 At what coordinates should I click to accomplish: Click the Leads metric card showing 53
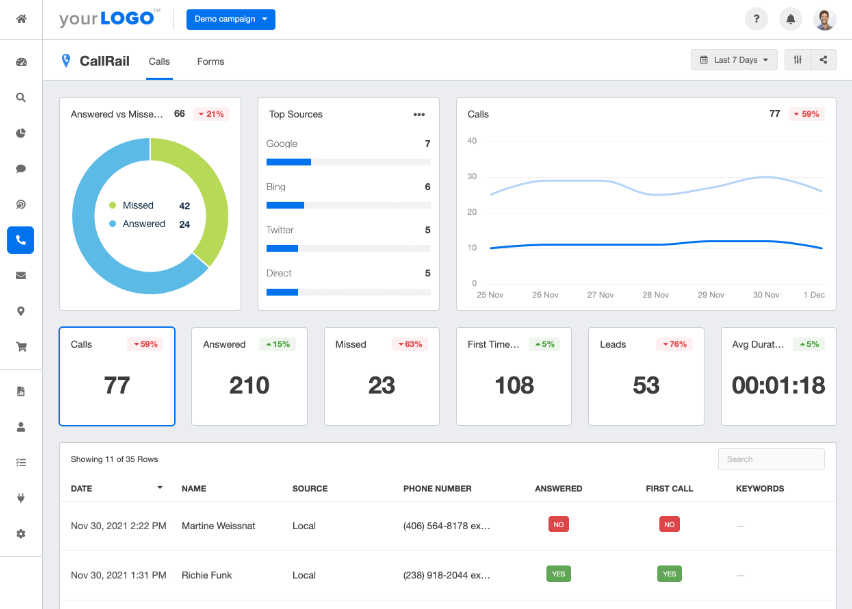point(646,376)
